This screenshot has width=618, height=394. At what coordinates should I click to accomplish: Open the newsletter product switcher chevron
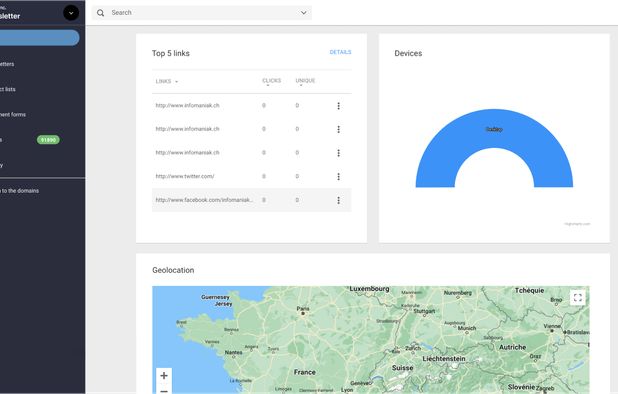pyautogui.click(x=71, y=13)
